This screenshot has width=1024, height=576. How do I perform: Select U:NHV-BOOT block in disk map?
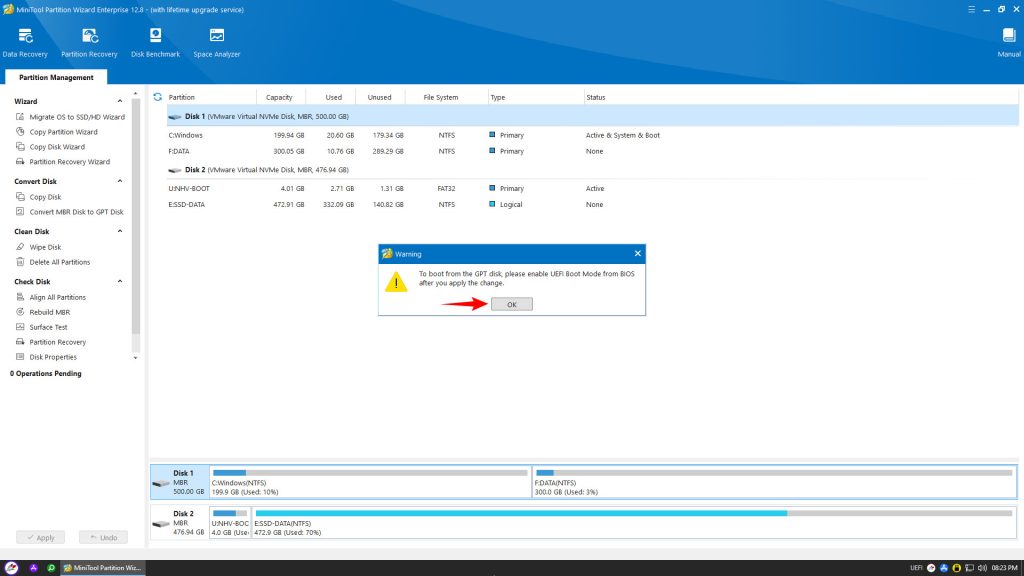[231, 522]
